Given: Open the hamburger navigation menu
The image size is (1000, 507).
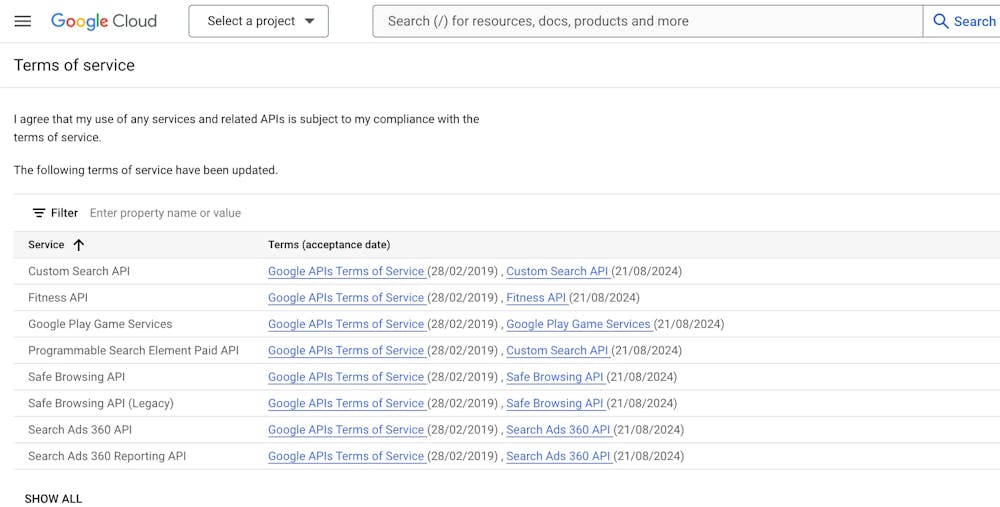Looking at the screenshot, I should point(22,21).
